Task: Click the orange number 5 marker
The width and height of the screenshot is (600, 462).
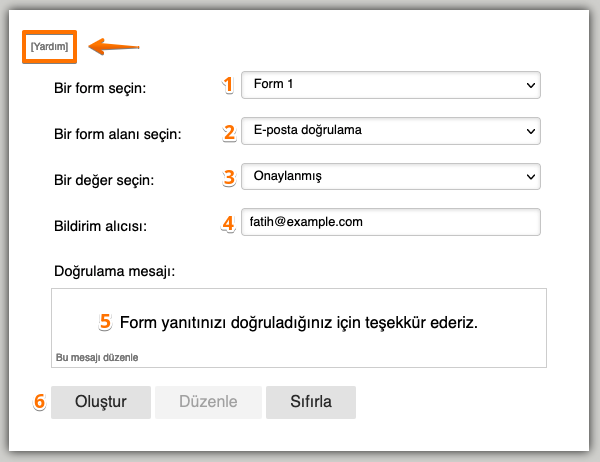Action: (105, 322)
